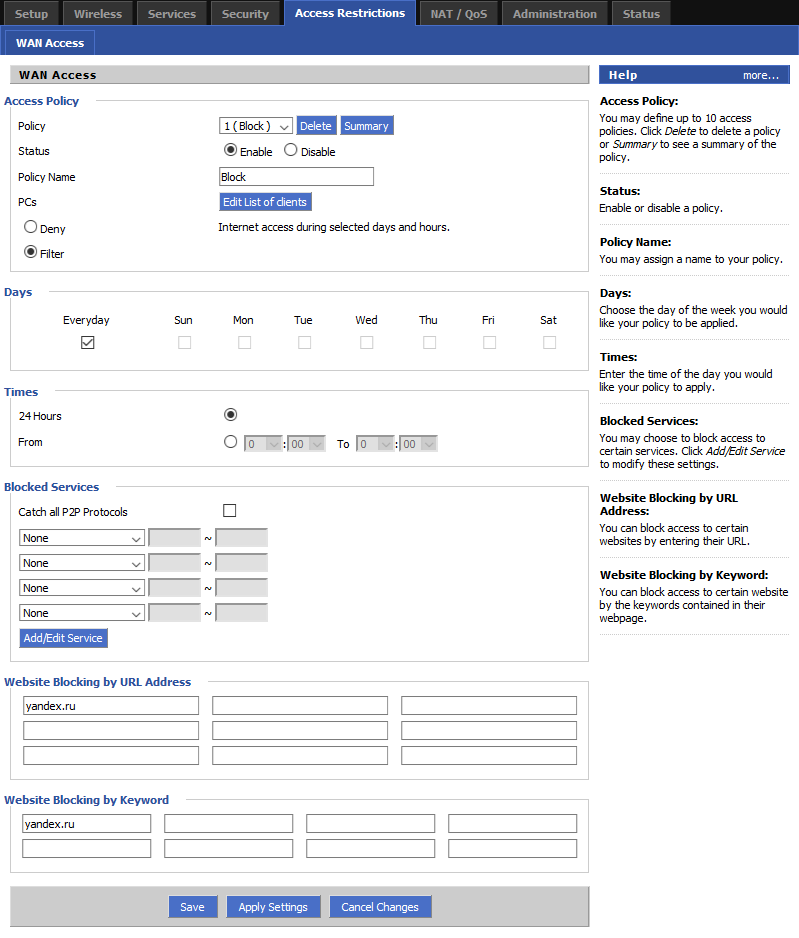Open the second blocked service dropdown
This screenshot has width=799, height=938.
coord(82,563)
